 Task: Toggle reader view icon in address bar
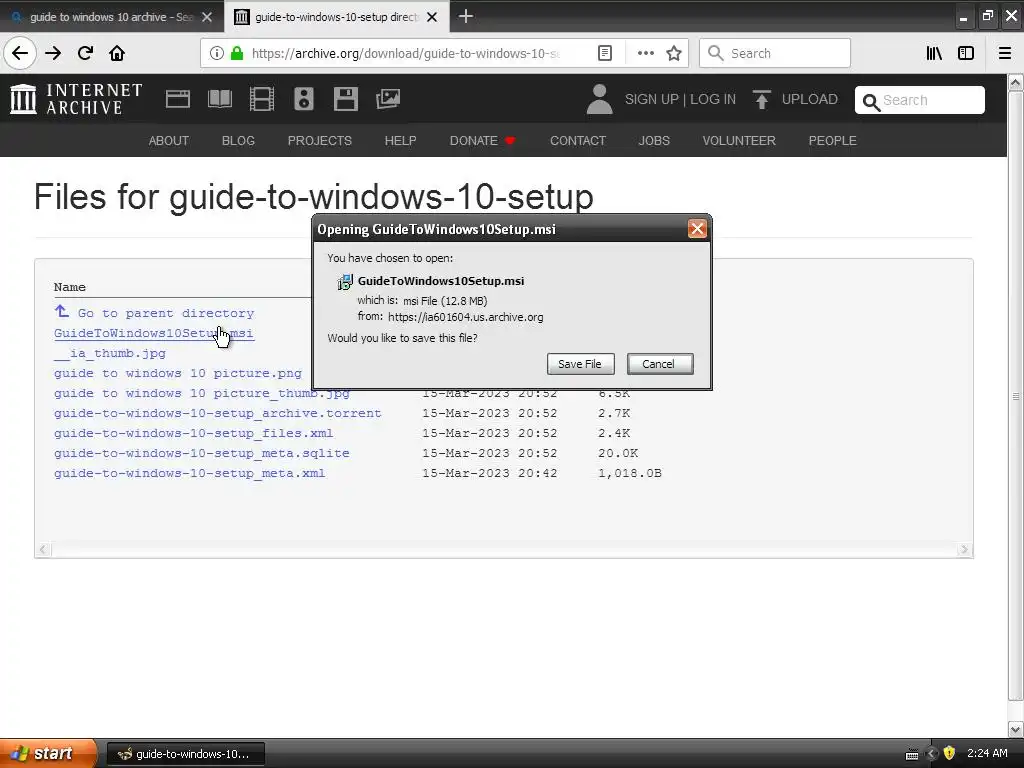[605, 54]
